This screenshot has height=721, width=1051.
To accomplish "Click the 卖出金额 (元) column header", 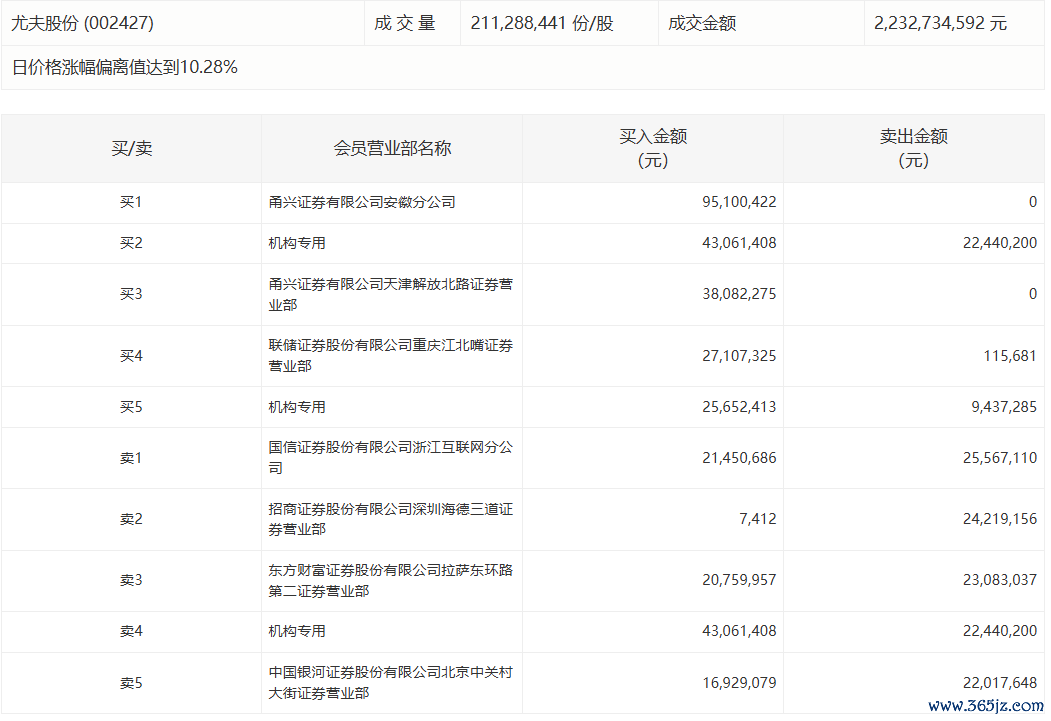I will pyautogui.click(x=913, y=148).
